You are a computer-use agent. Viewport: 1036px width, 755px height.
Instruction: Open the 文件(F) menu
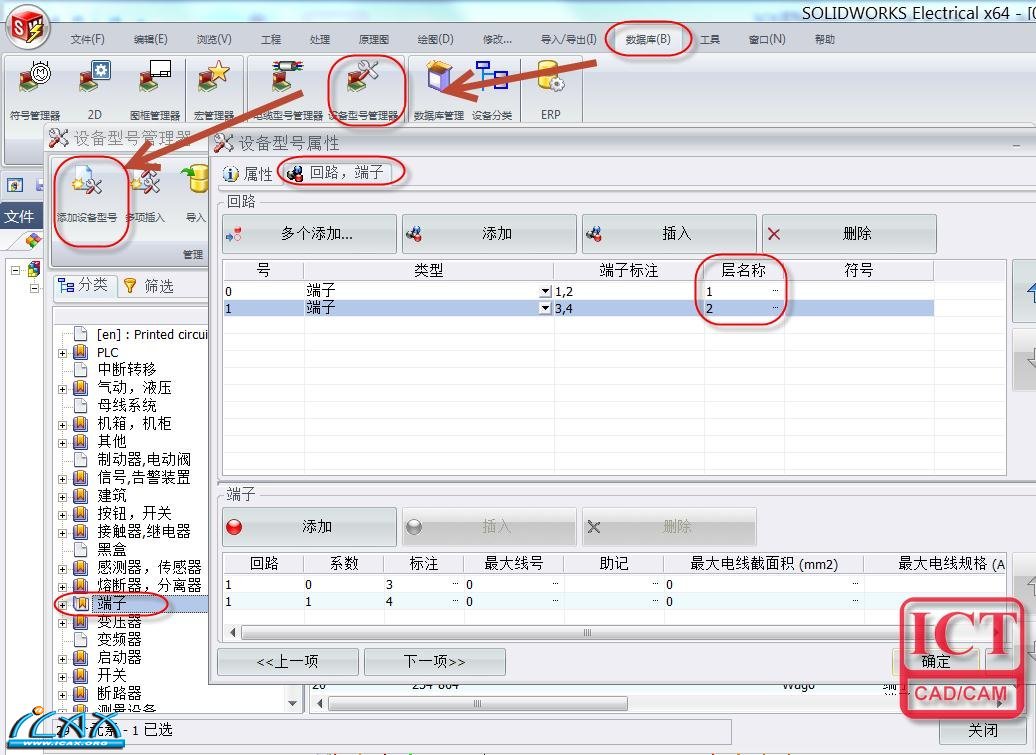(87, 40)
